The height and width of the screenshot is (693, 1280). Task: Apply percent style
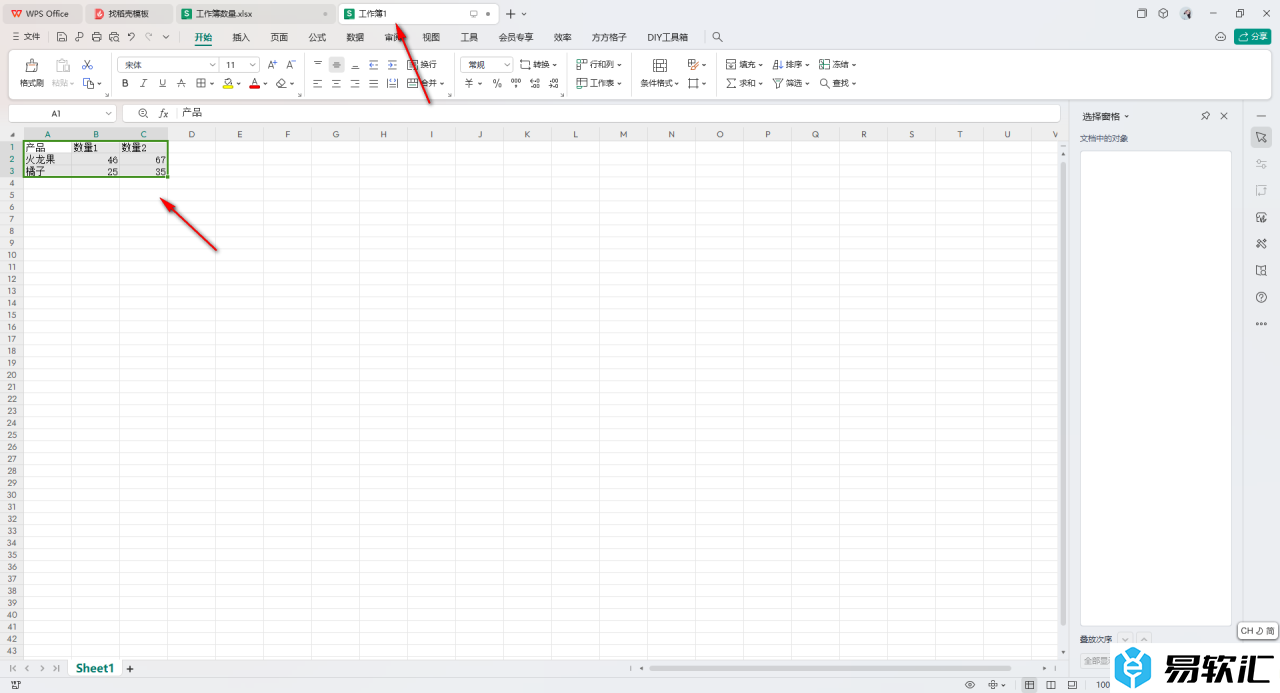pyautogui.click(x=497, y=83)
